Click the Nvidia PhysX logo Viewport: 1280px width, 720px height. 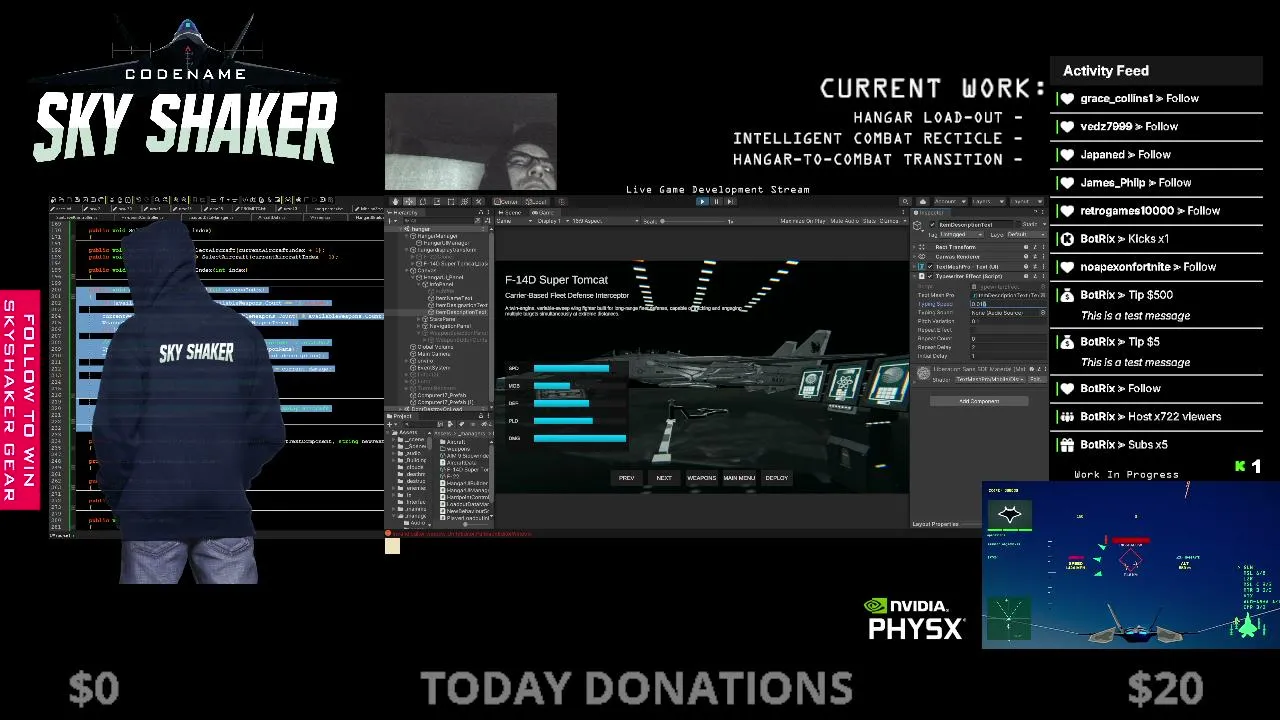(915, 619)
